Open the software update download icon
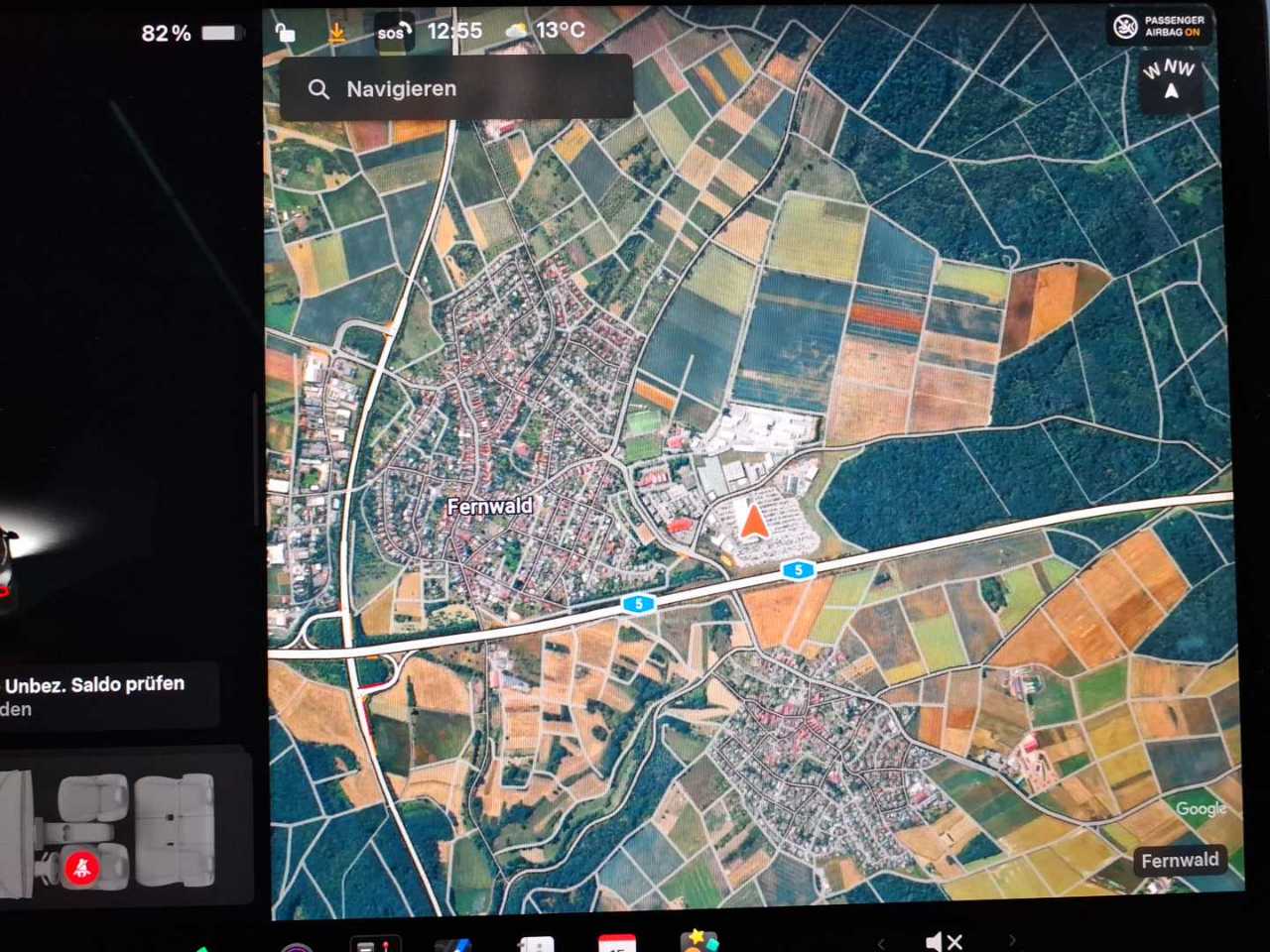 [x=336, y=33]
